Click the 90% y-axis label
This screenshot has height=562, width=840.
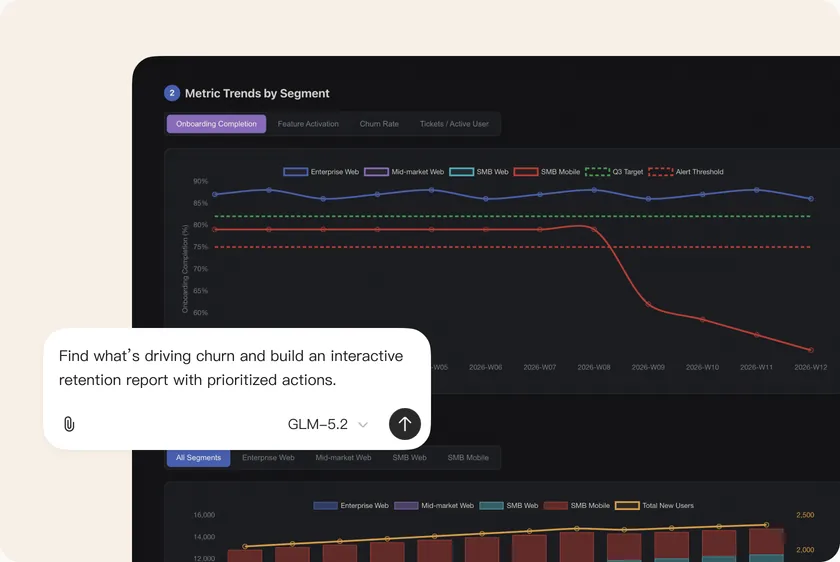pyautogui.click(x=200, y=182)
